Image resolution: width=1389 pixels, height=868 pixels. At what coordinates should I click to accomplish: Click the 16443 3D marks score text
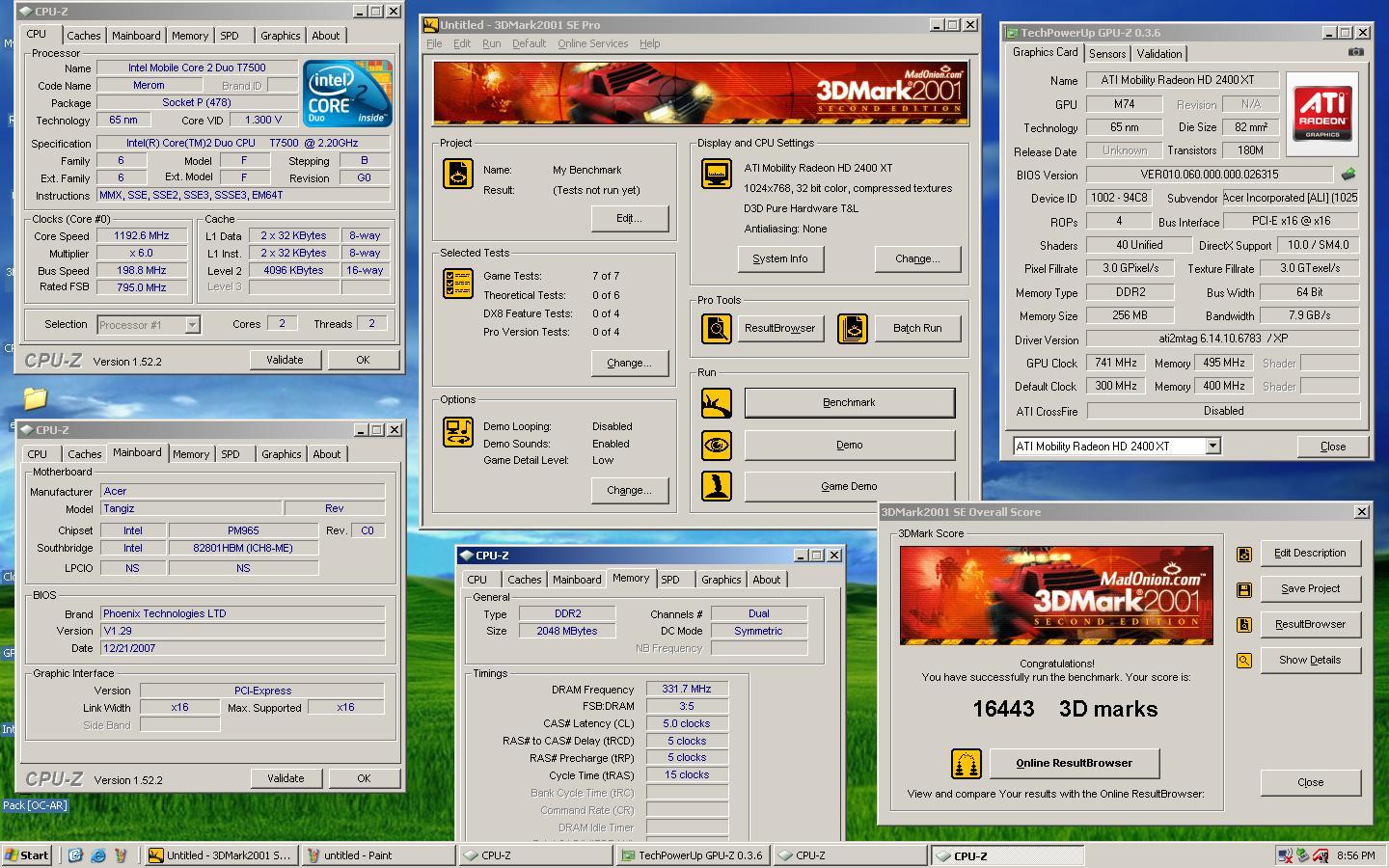(x=1065, y=709)
